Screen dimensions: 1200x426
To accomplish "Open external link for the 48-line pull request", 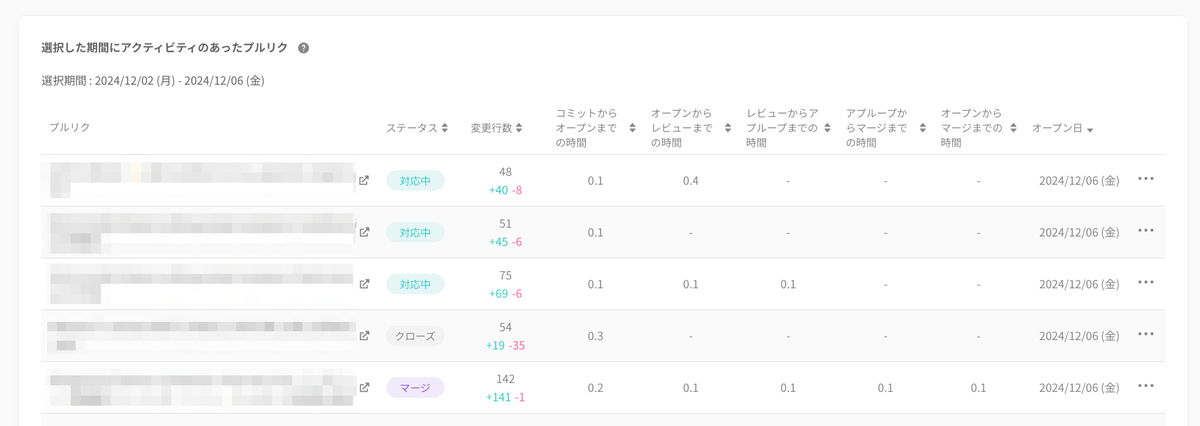I will [x=364, y=181].
